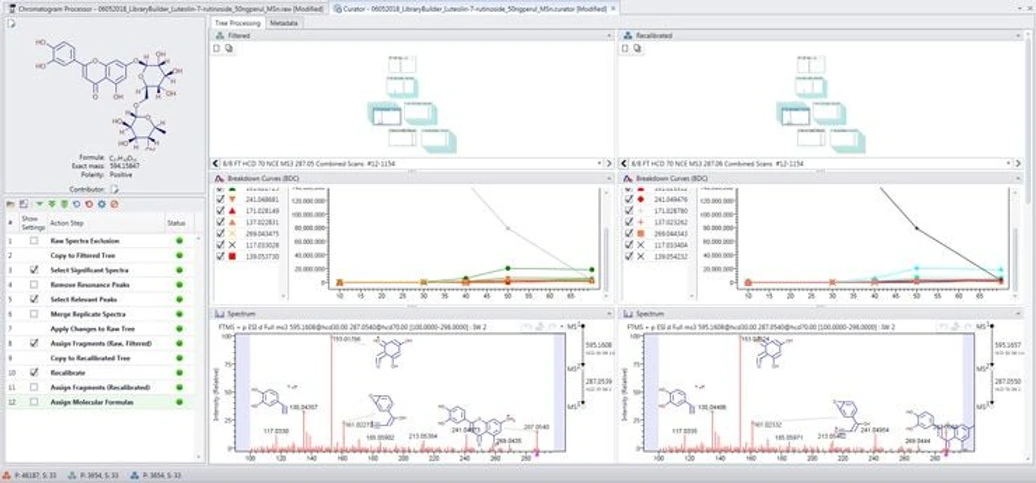
Task: Click the blue circular reset icon
Action: 77,205
